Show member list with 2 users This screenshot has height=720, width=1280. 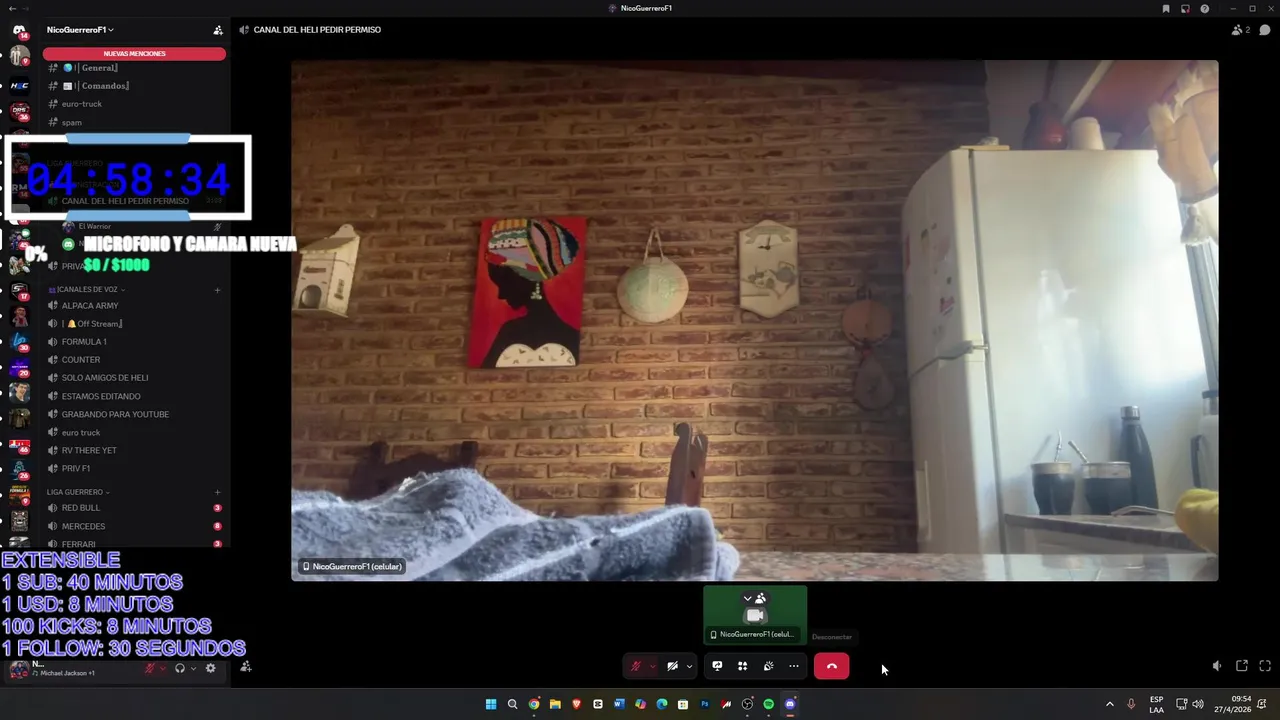[x=1241, y=30]
